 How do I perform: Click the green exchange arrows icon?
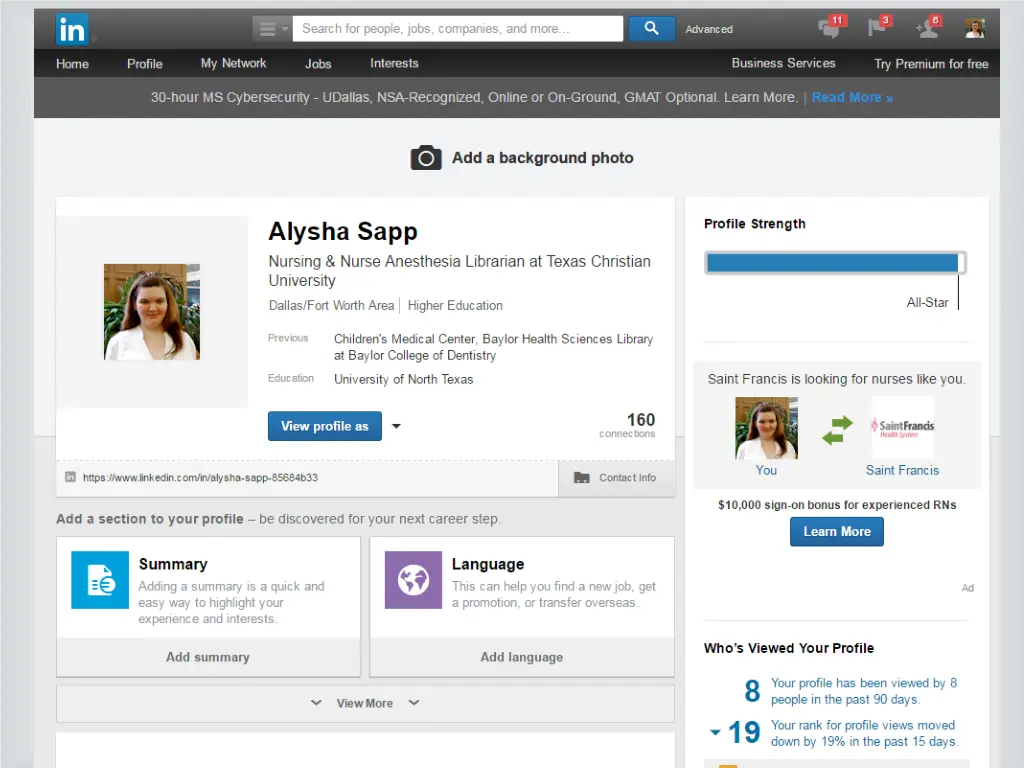[x=837, y=430]
